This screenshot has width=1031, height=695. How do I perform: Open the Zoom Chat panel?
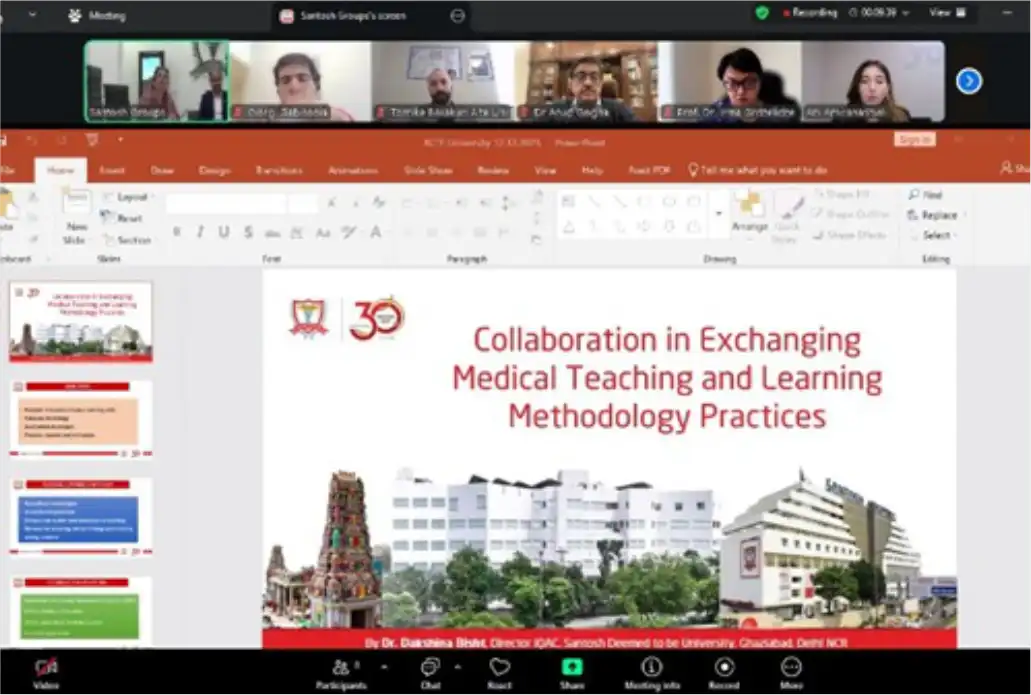[430, 669]
